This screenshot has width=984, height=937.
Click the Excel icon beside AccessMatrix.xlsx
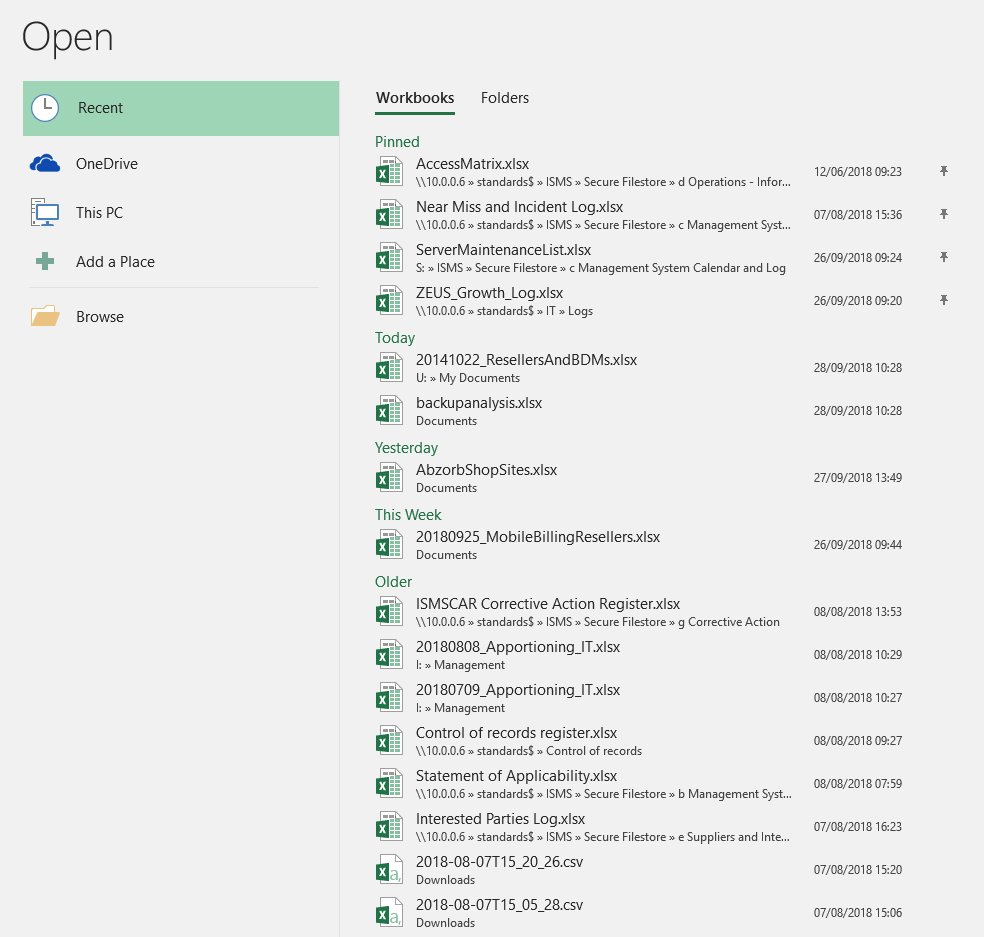(388, 172)
